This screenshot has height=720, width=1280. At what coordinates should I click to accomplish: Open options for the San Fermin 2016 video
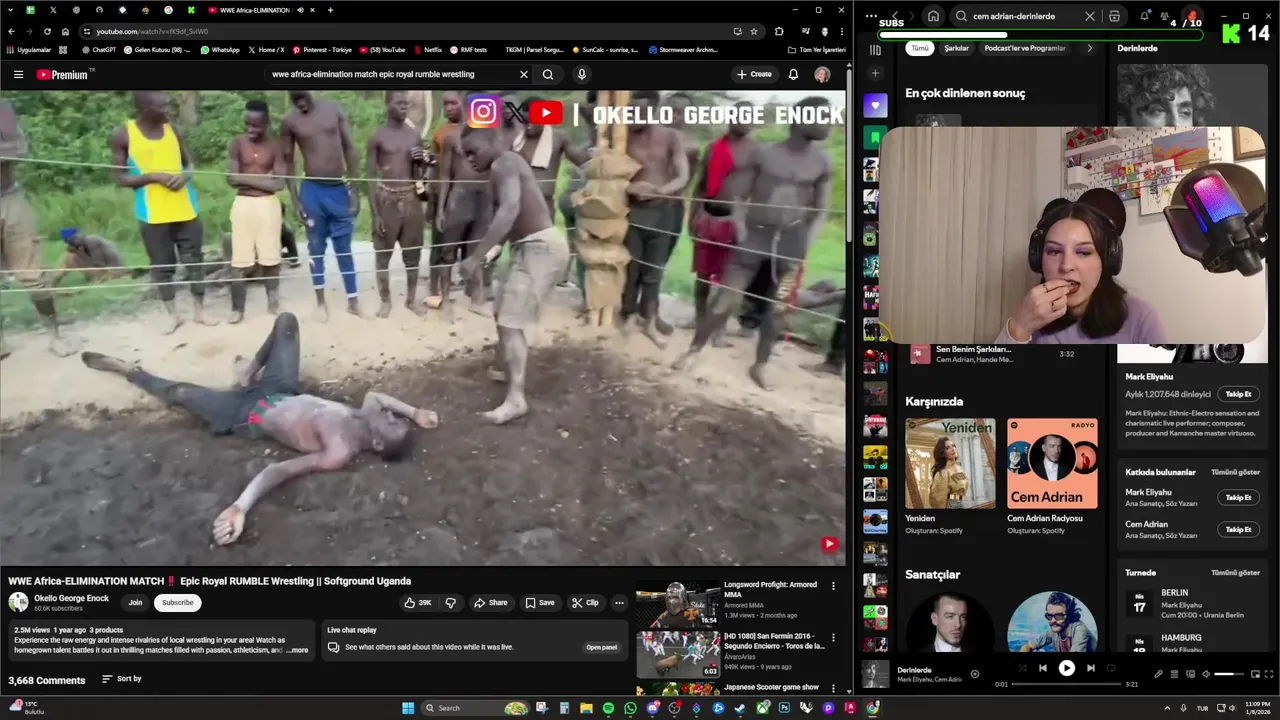coord(833,637)
